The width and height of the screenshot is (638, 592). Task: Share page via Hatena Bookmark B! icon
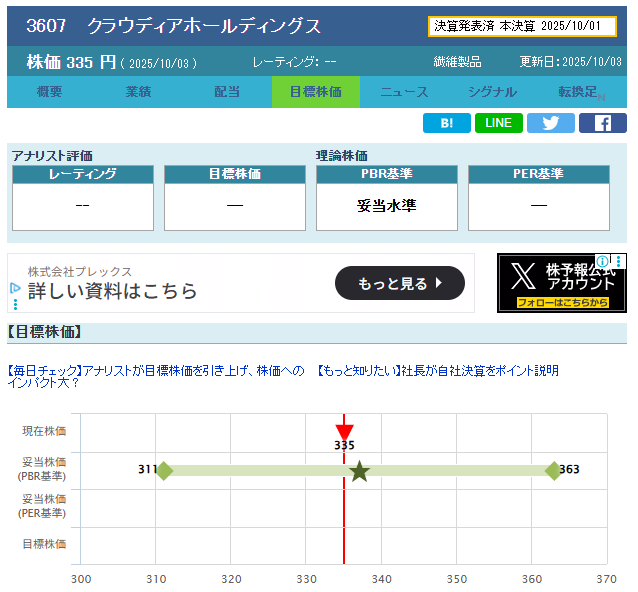pyautogui.click(x=447, y=123)
